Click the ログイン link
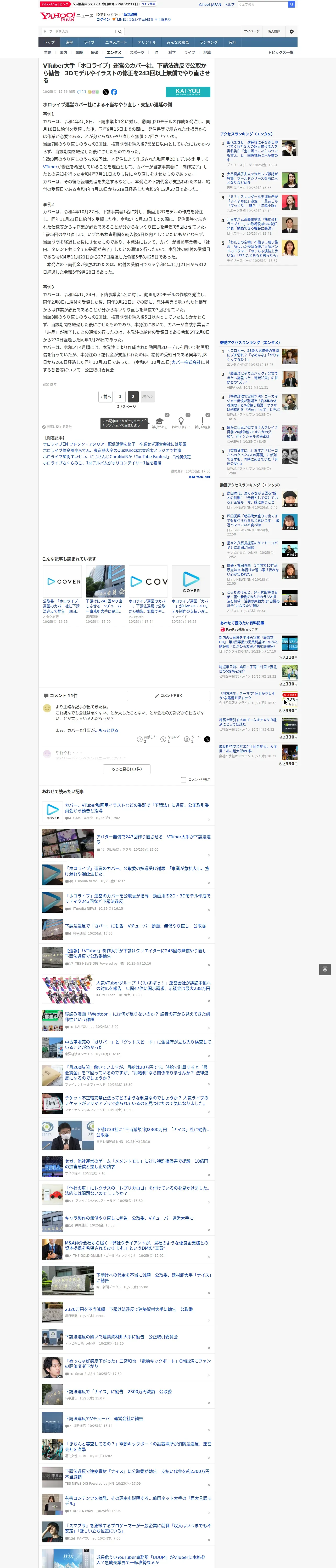Viewport: 336px width, 1568px height. 103,20
